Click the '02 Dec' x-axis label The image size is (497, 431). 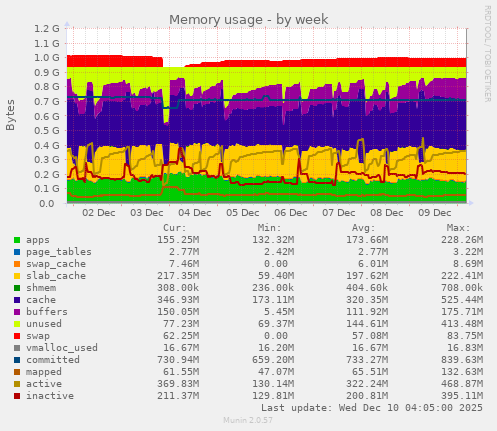coord(99,213)
